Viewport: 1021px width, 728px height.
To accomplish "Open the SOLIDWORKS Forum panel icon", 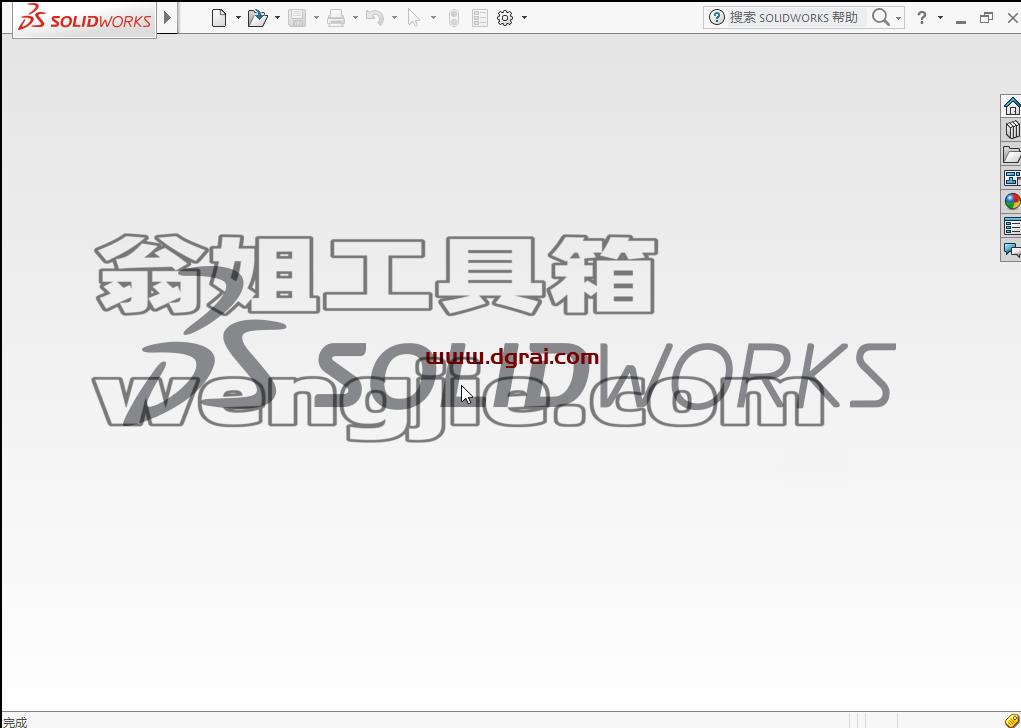I will click(1012, 249).
